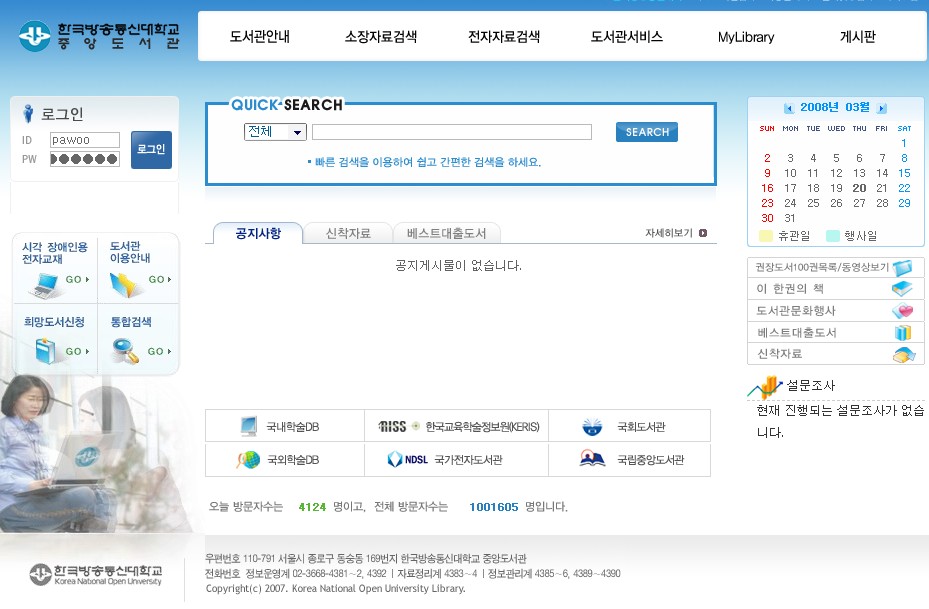Open the MyLibrary menu

(x=746, y=37)
